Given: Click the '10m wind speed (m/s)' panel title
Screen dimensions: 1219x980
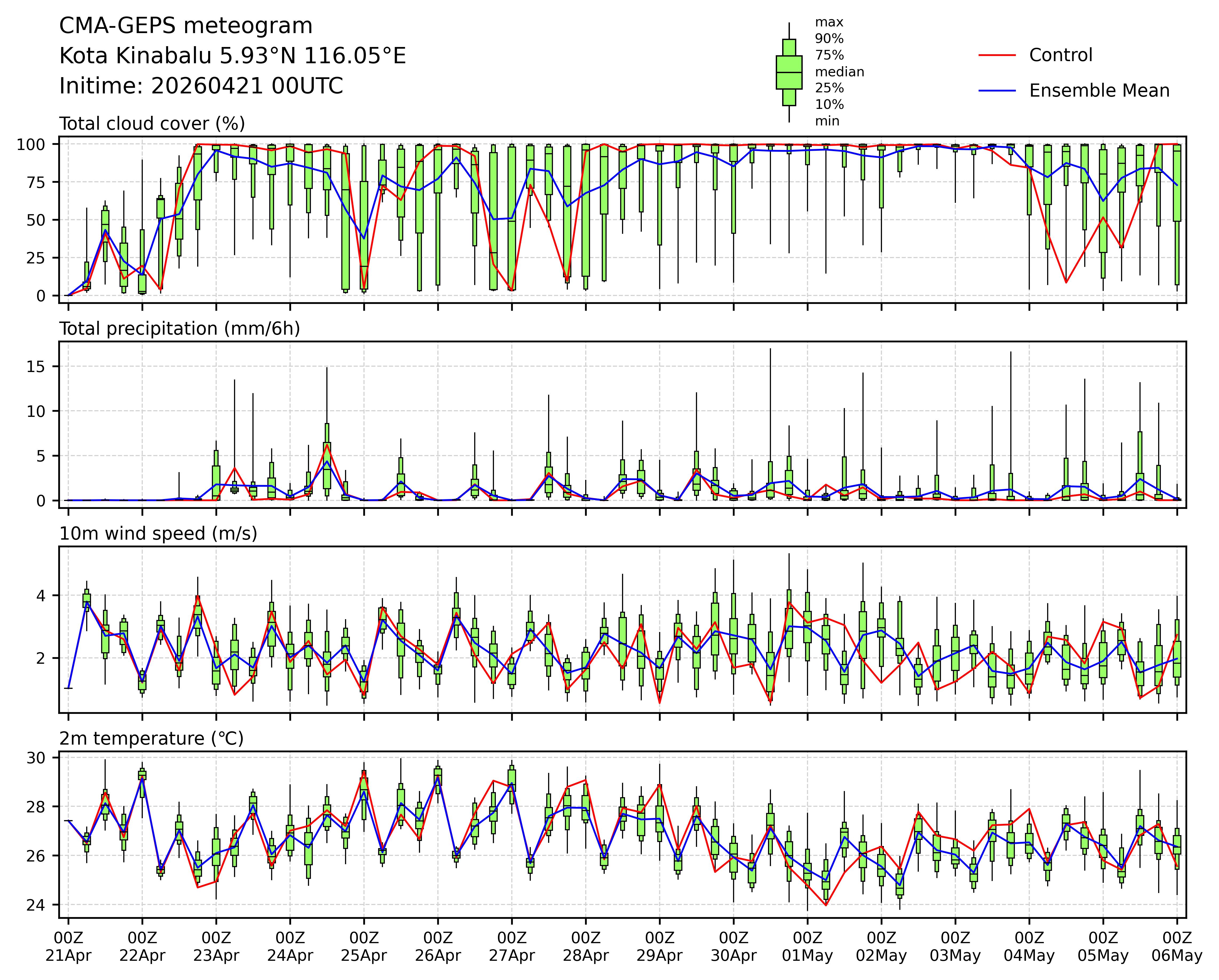Looking at the screenshot, I should click(158, 533).
